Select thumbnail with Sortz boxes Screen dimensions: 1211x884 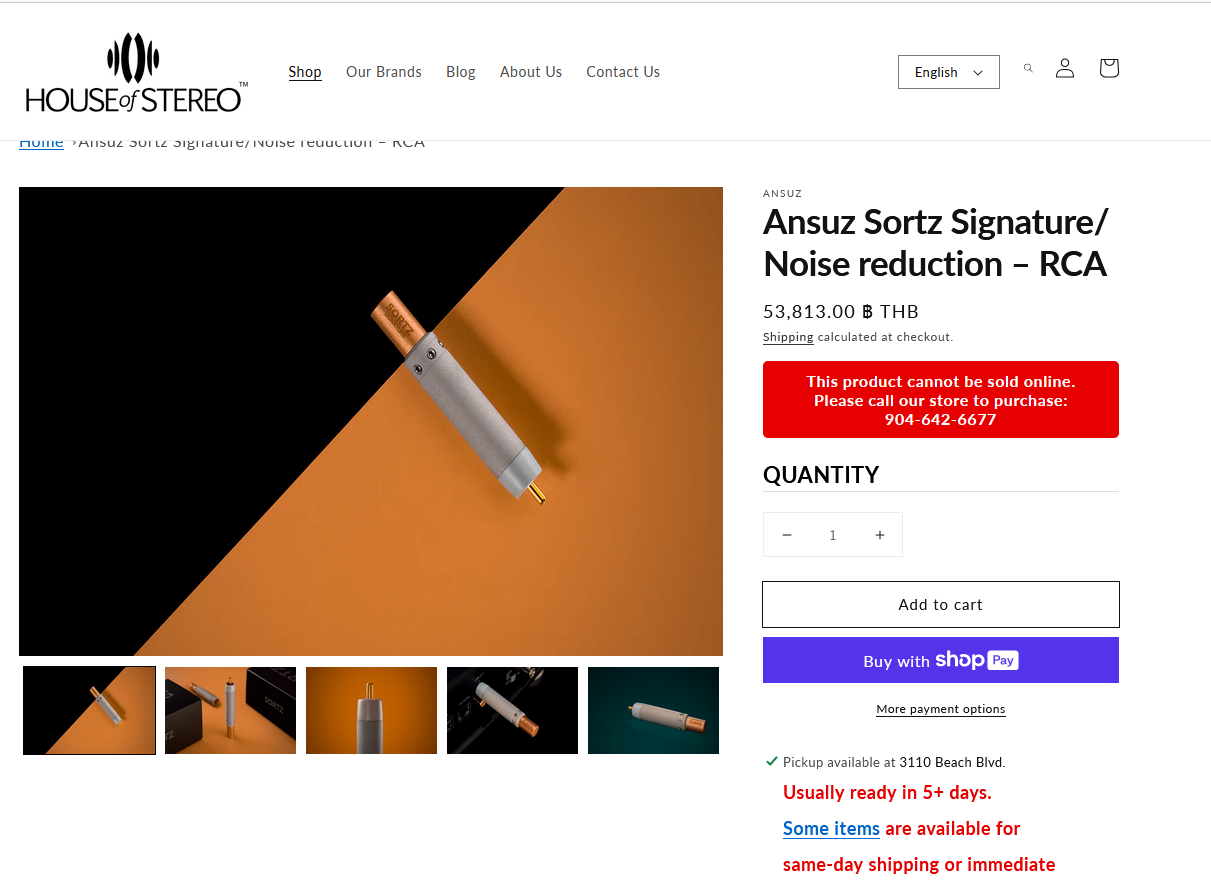coord(230,710)
